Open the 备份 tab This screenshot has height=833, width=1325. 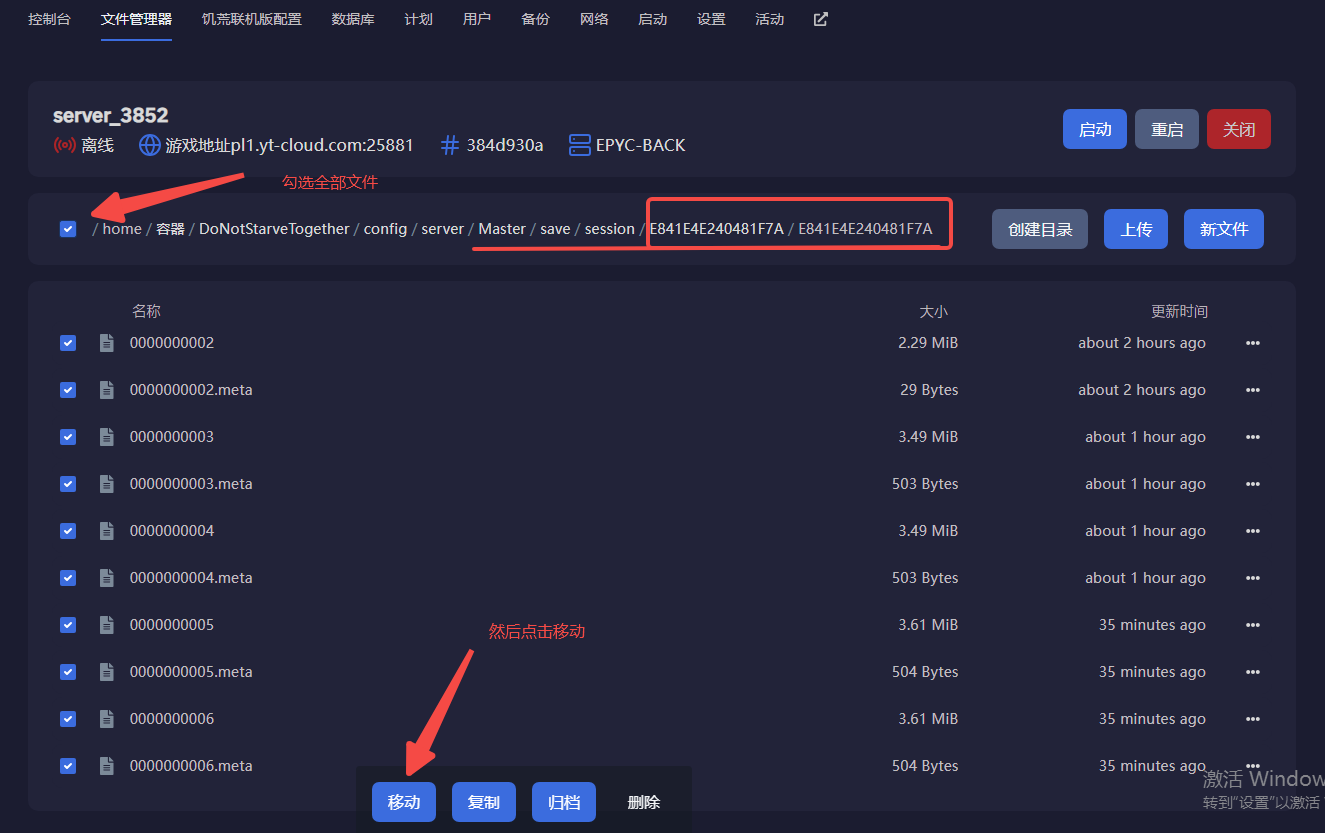[x=536, y=19]
